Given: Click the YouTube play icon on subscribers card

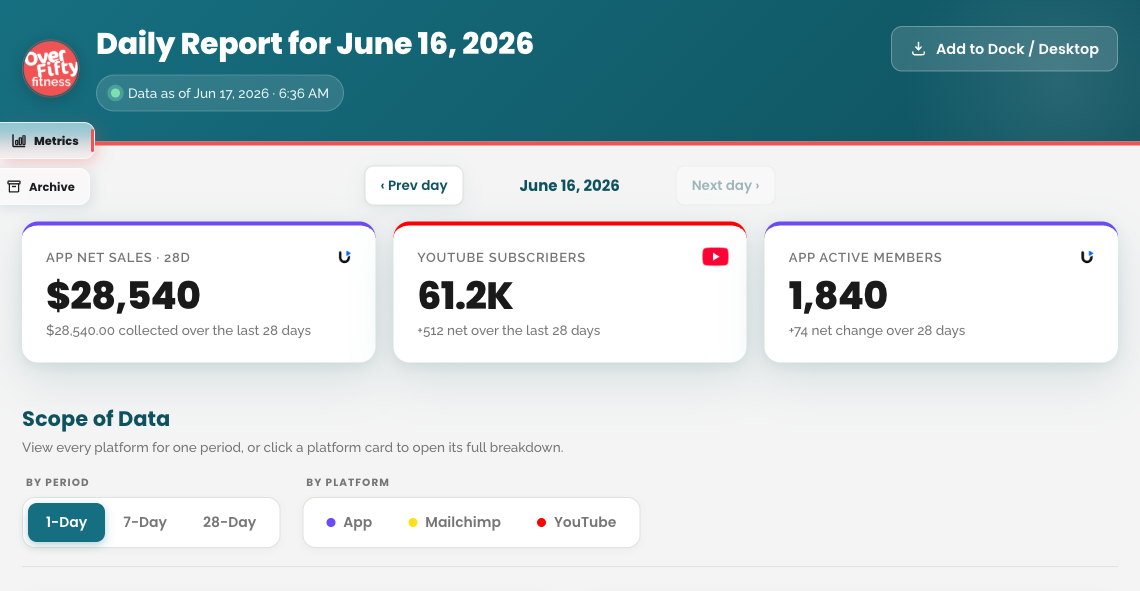Looking at the screenshot, I should (x=715, y=257).
